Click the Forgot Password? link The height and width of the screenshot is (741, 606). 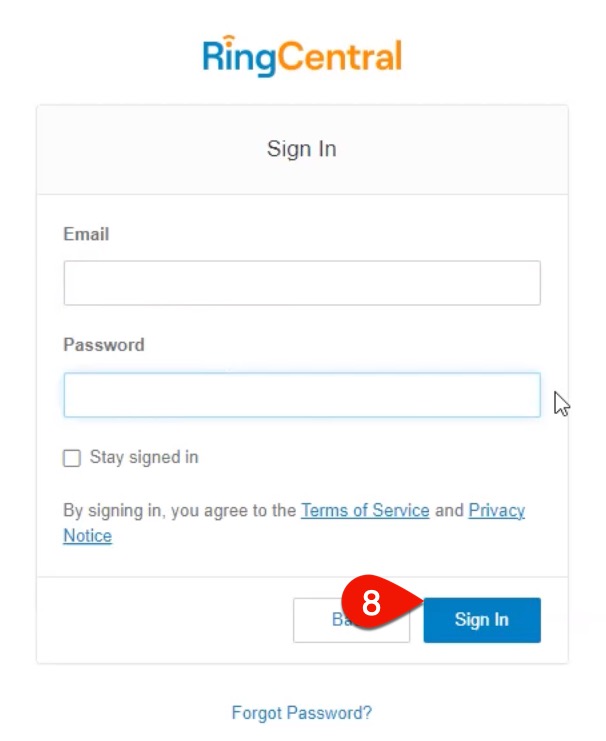click(302, 713)
